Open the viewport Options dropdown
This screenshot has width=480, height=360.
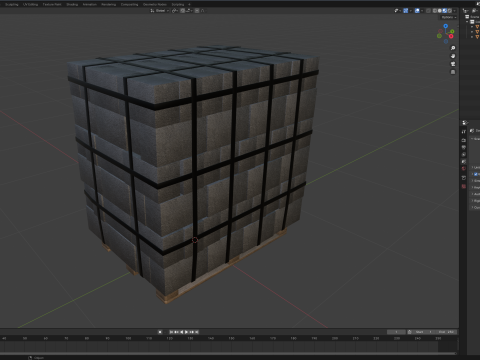(449, 17)
